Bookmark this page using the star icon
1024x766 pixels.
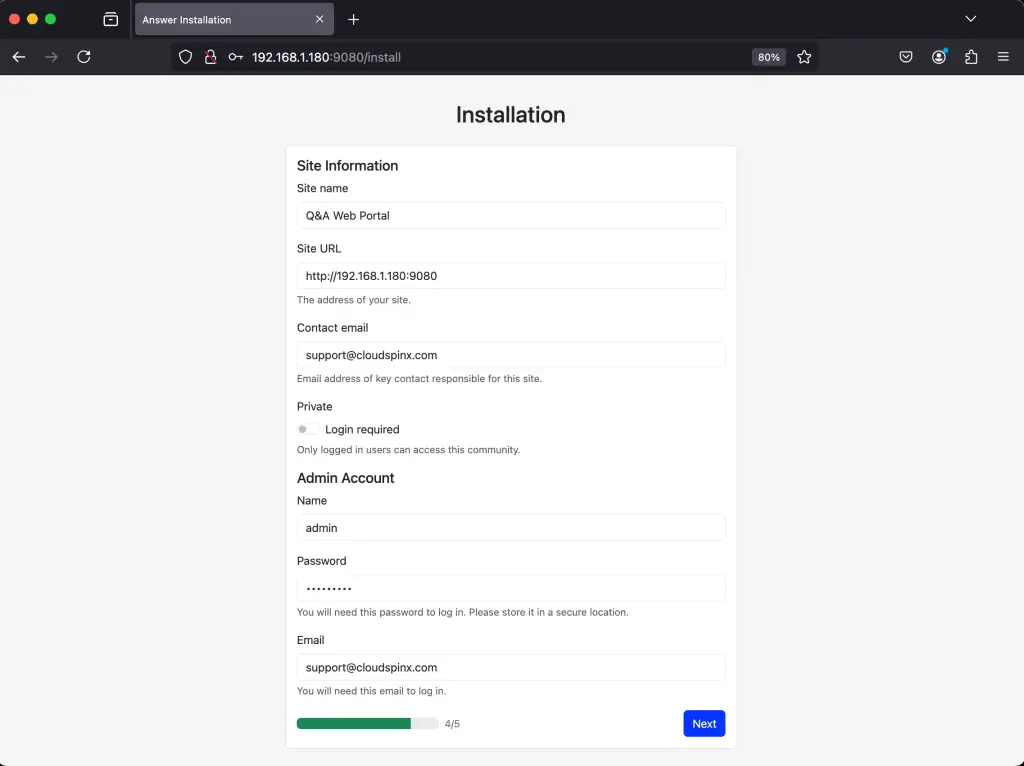805,57
